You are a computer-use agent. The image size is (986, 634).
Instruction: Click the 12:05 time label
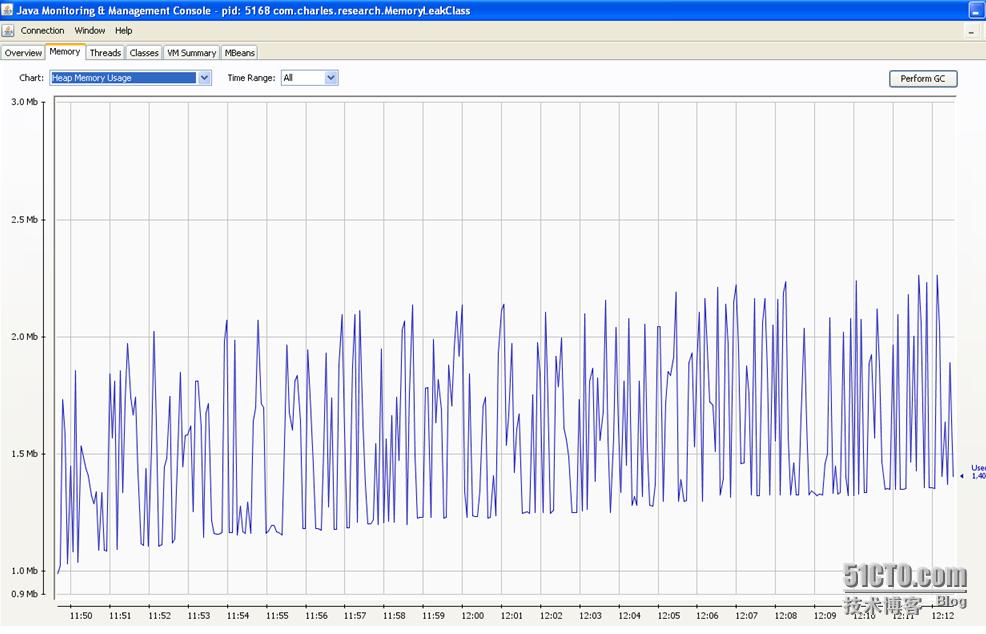tap(668, 616)
